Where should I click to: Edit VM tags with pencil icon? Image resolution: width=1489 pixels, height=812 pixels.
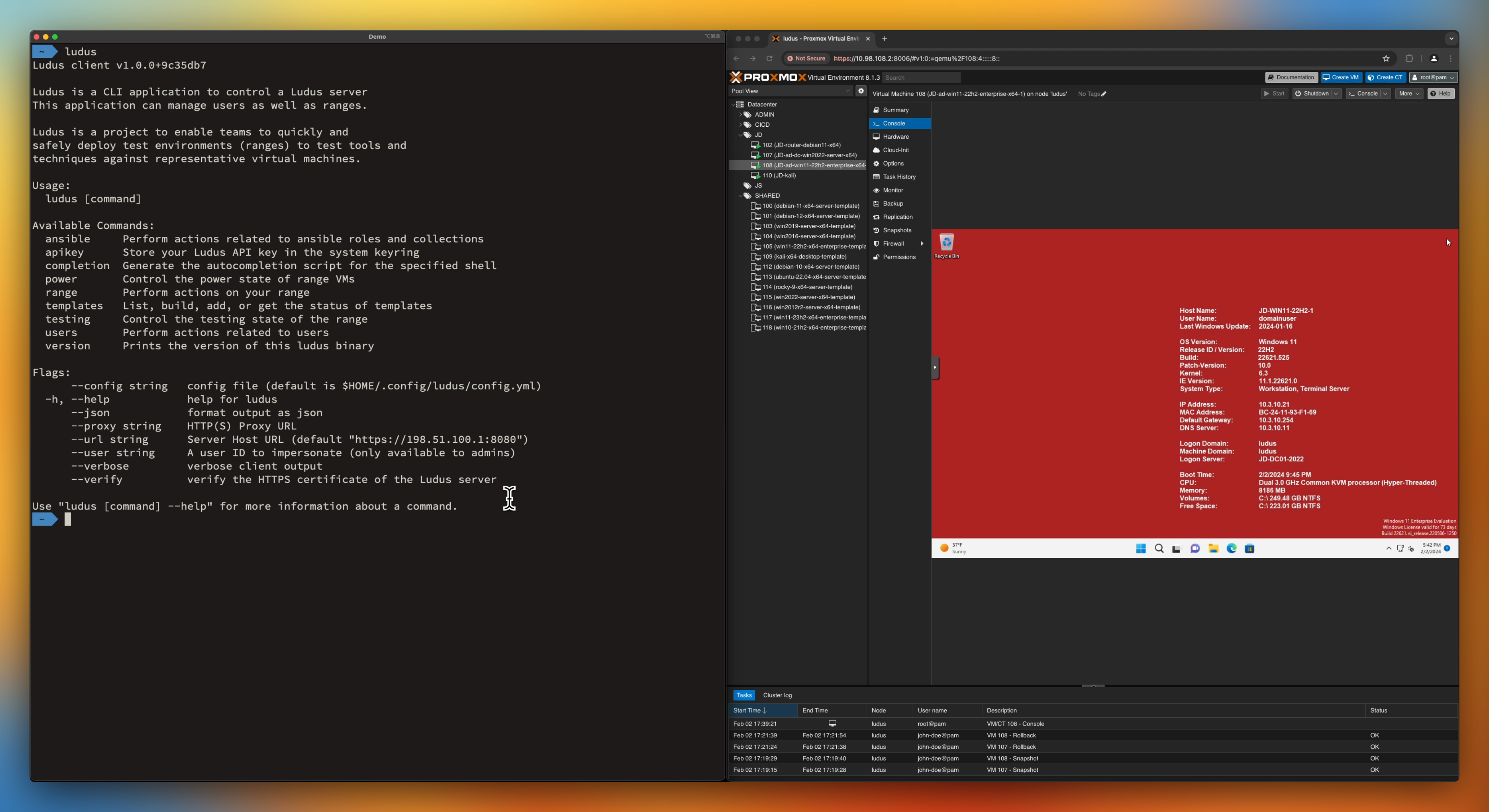(x=1104, y=94)
